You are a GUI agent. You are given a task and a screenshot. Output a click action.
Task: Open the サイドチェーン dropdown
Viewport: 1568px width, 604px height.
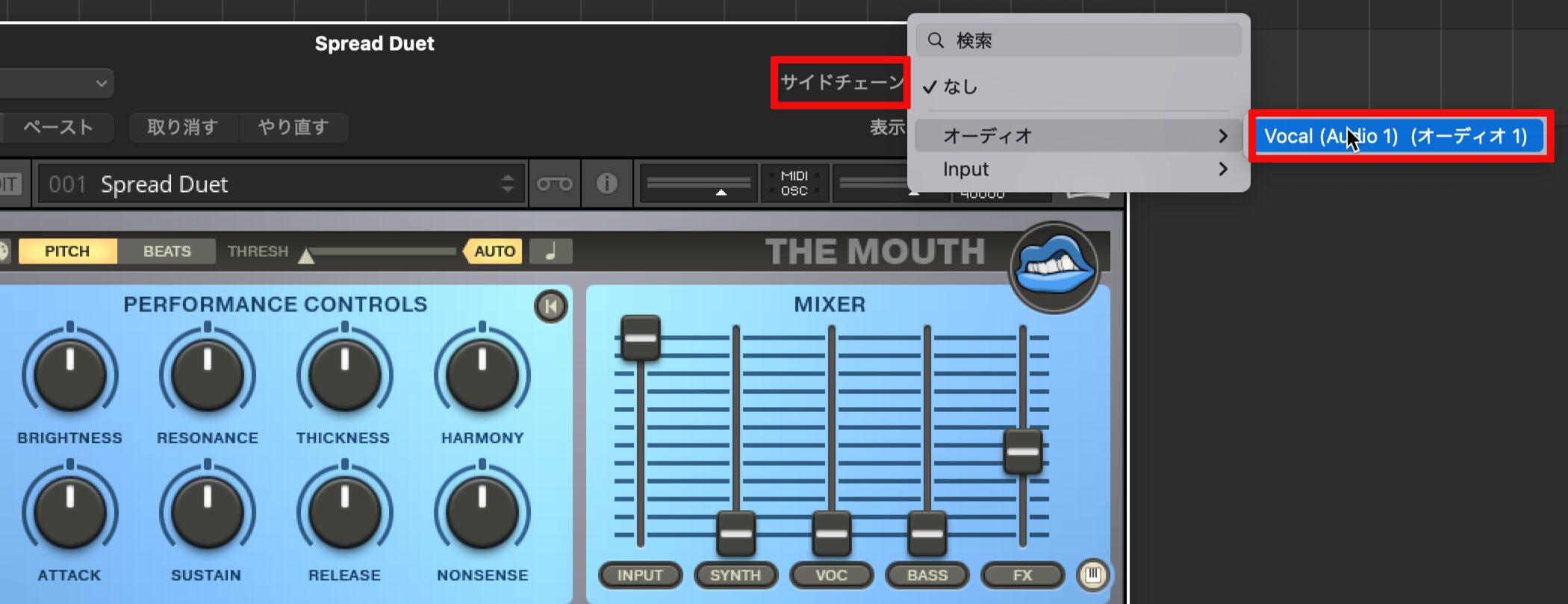click(x=841, y=82)
